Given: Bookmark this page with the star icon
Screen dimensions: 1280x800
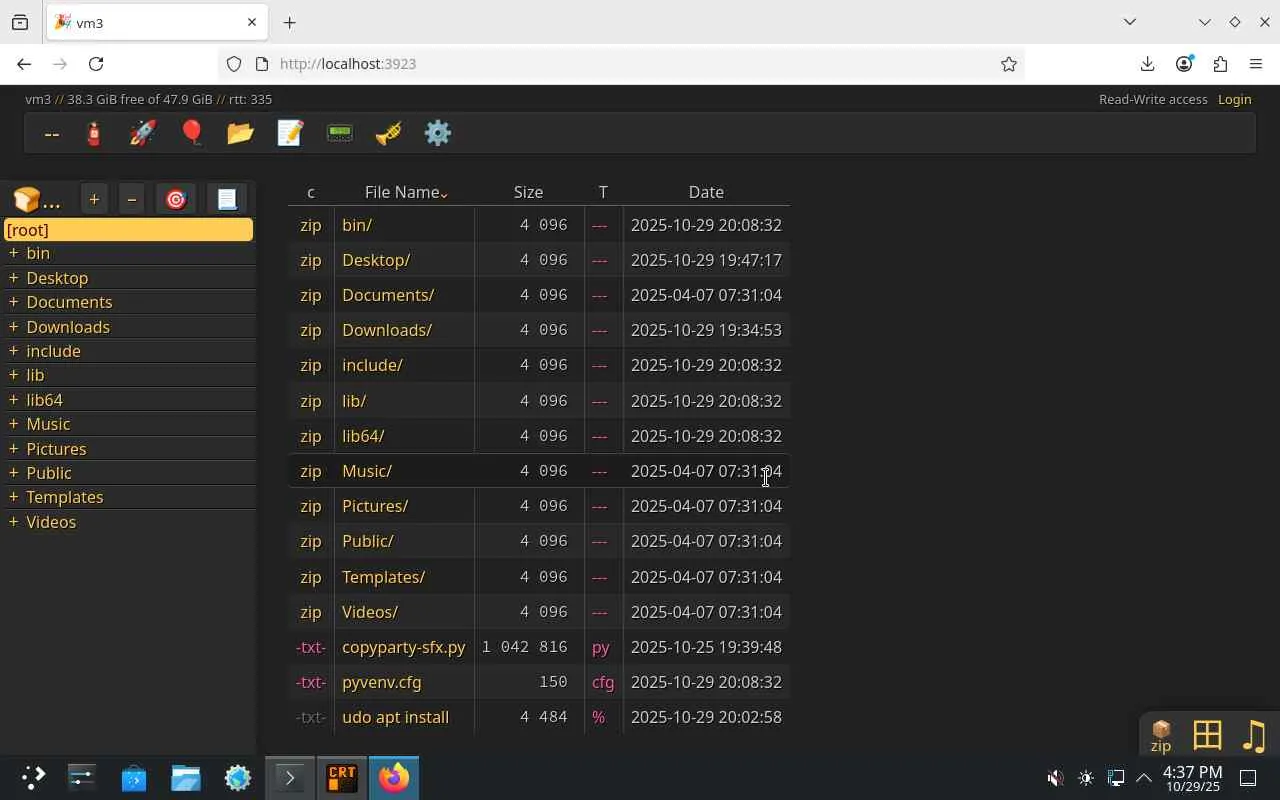Looking at the screenshot, I should (1009, 64).
